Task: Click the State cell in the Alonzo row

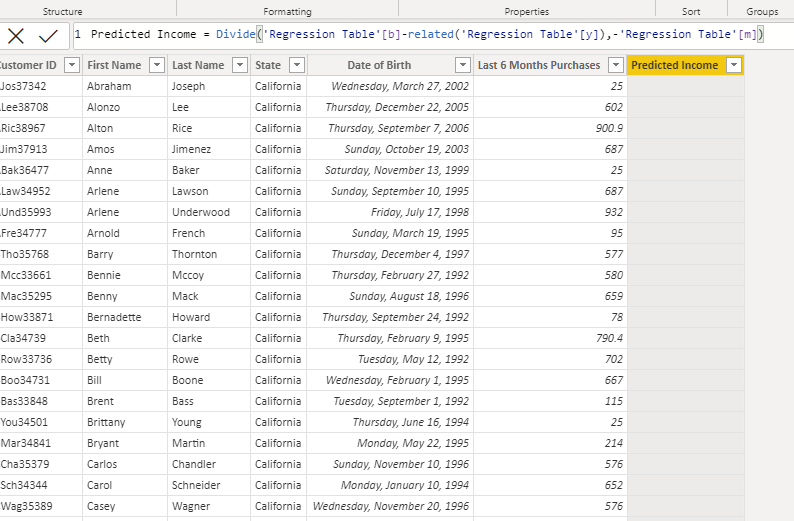Action: click(278, 107)
